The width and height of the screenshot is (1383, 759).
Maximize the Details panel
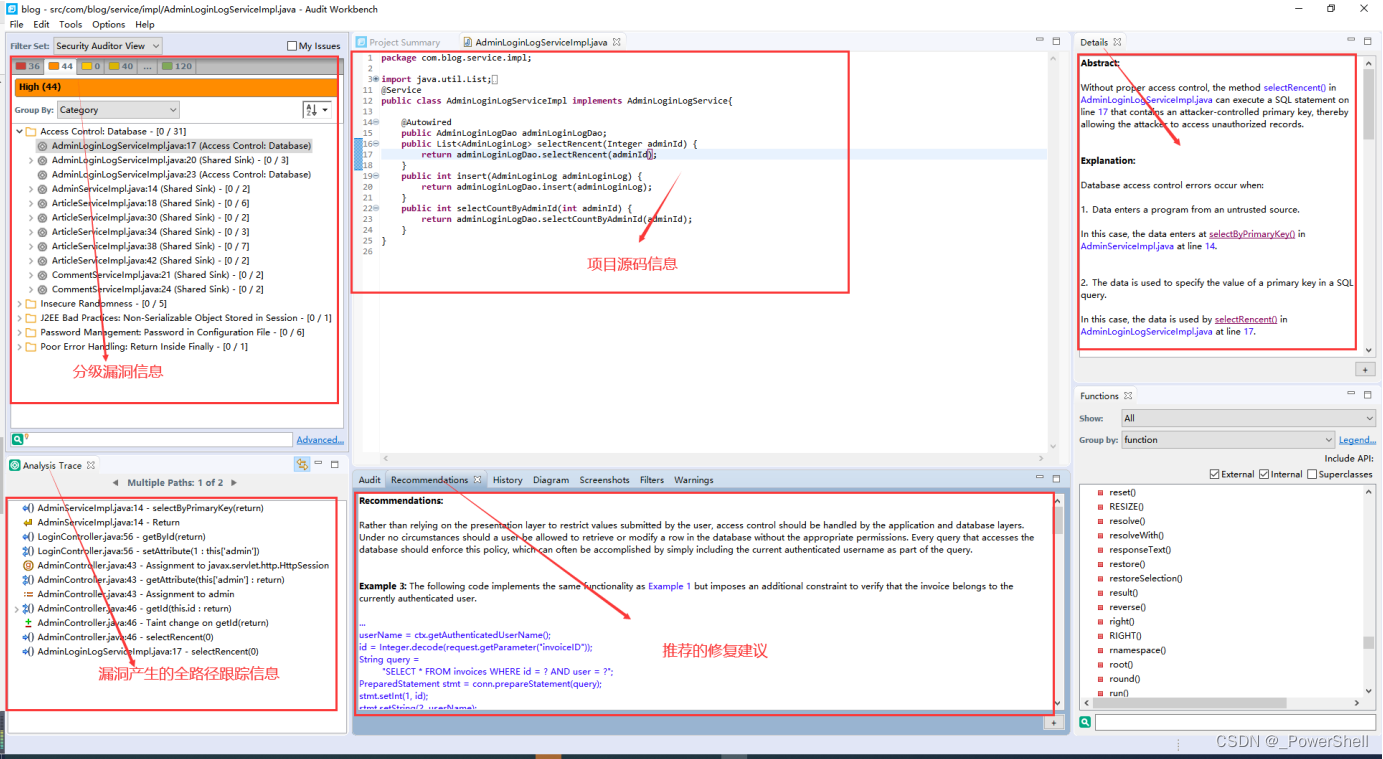pos(1368,41)
